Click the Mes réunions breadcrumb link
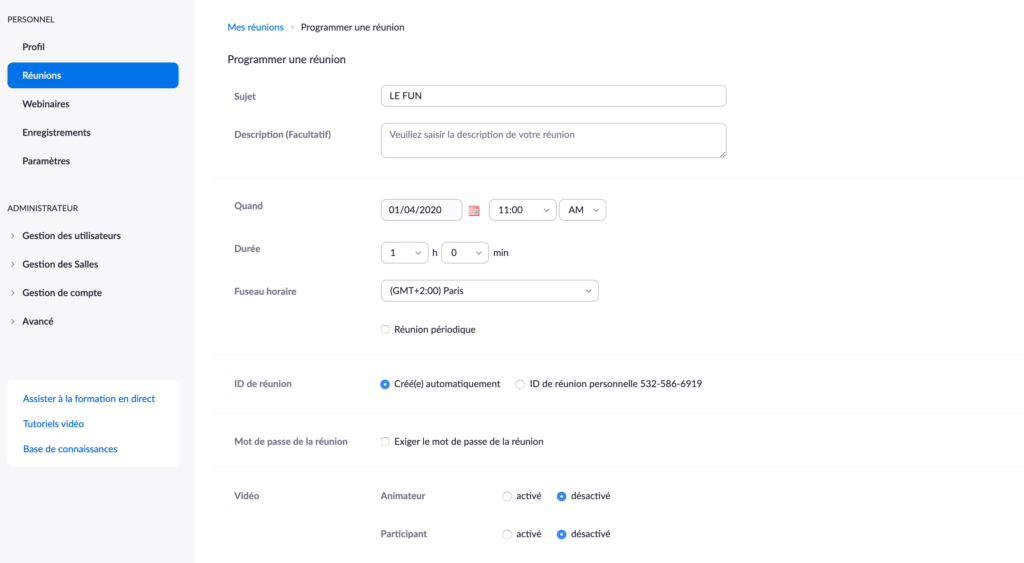Screen dimensions: 1024x563 pos(255,27)
